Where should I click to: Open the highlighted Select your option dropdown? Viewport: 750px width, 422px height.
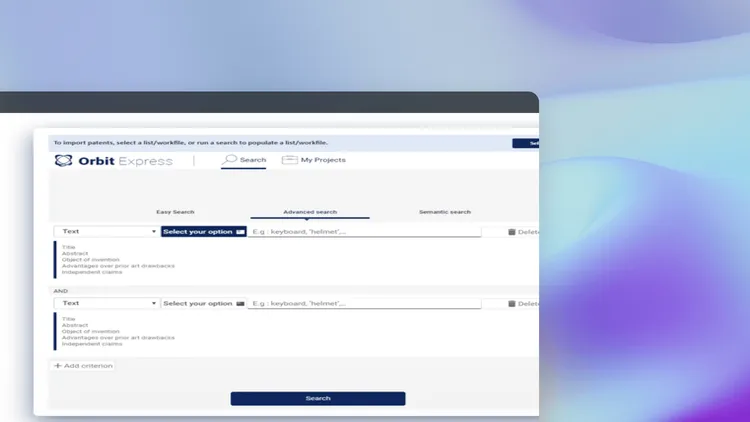point(204,232)
